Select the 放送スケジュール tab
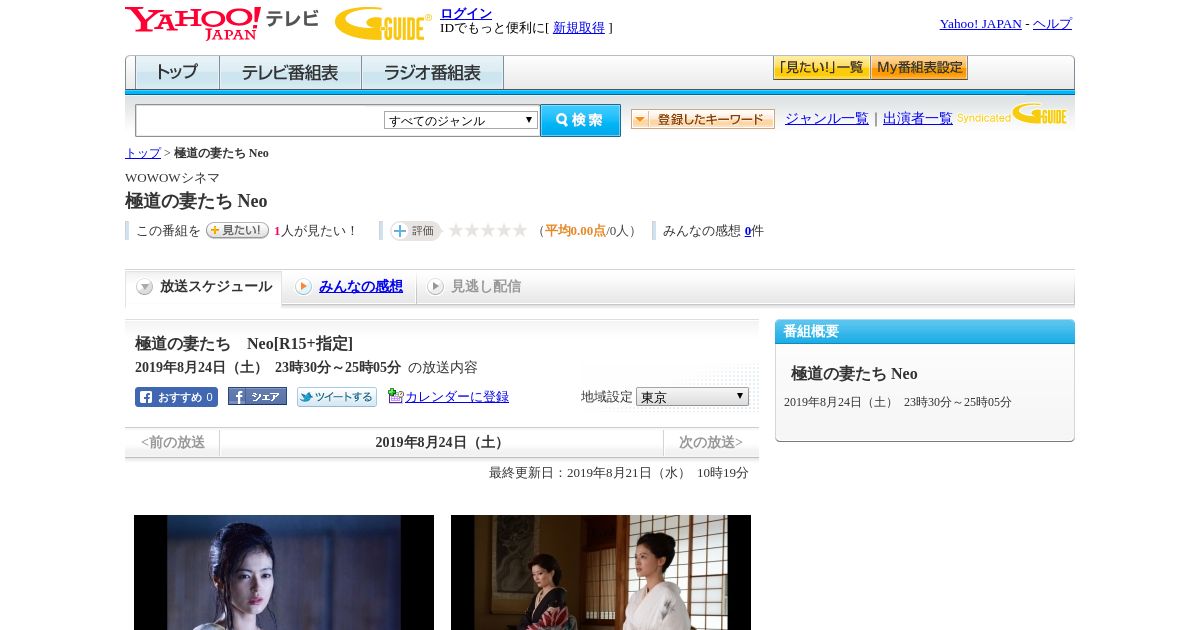 click(203, 287)
